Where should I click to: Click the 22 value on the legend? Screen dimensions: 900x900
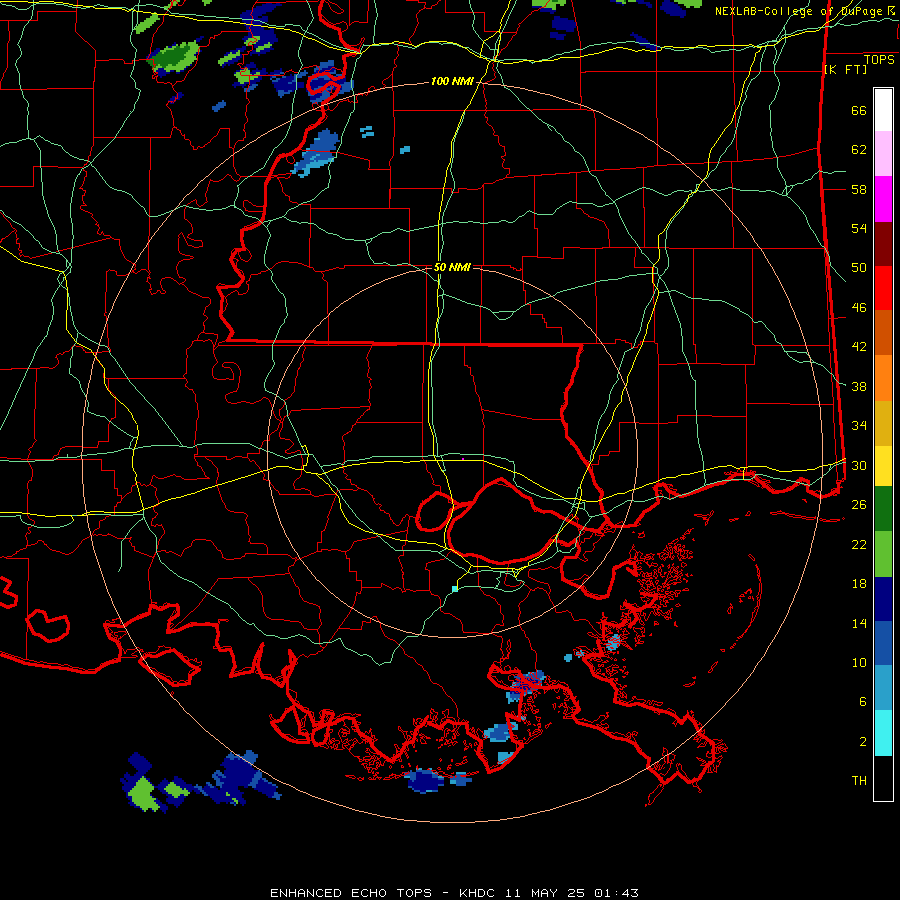[859, 544]
